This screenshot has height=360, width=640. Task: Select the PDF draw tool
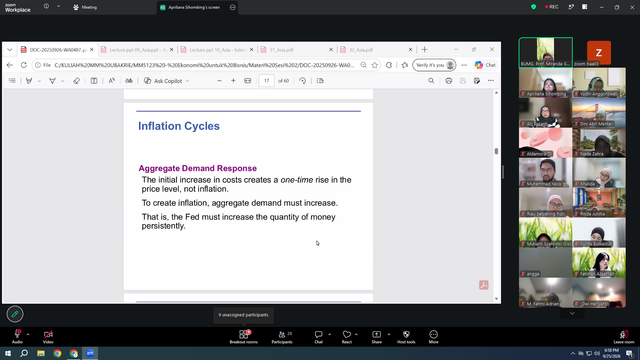pos(52,81)
